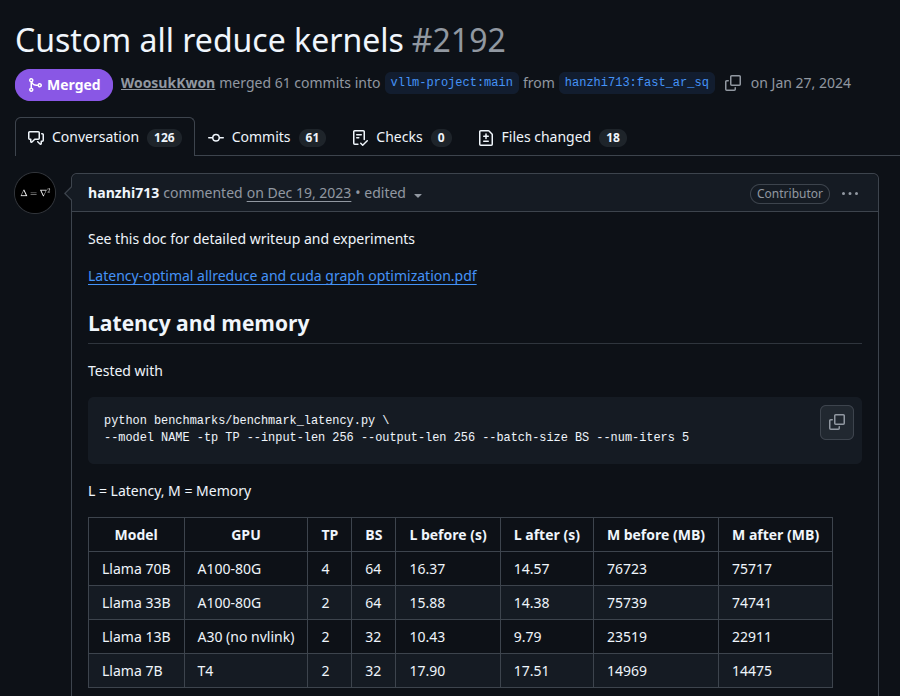Screen dimensions: 900x696
Task: Click the Commits count 61 badge
Action: (312, 138)
